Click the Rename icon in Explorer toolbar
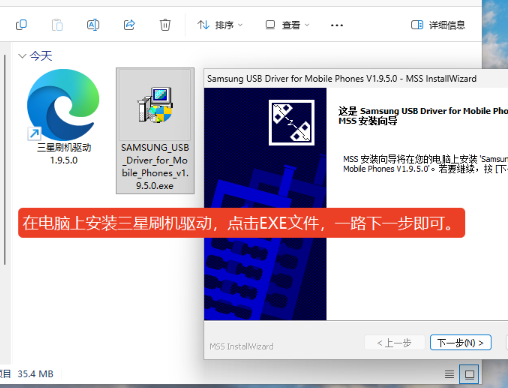508x388 pixels. click(x=93, y=25)
